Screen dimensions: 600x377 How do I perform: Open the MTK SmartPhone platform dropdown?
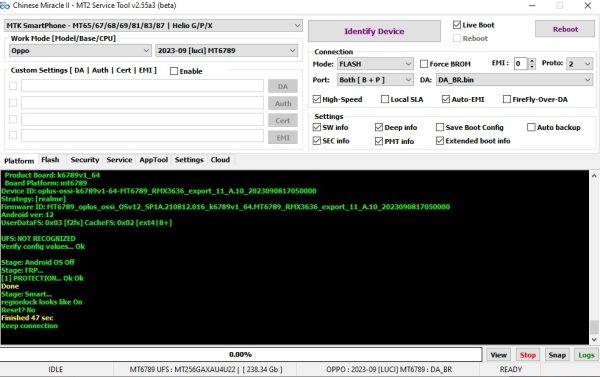pyautogui.click(x=153, y=26)
